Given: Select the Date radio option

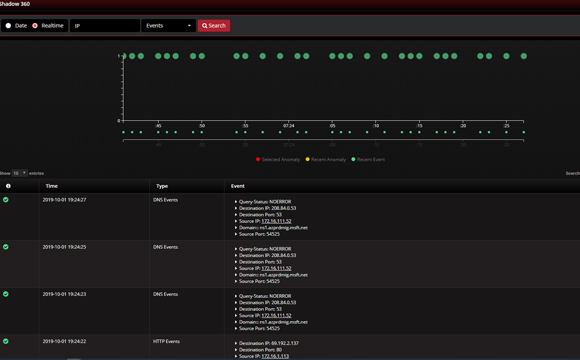Looking at the screenshot, I should [x=8, y=26].
